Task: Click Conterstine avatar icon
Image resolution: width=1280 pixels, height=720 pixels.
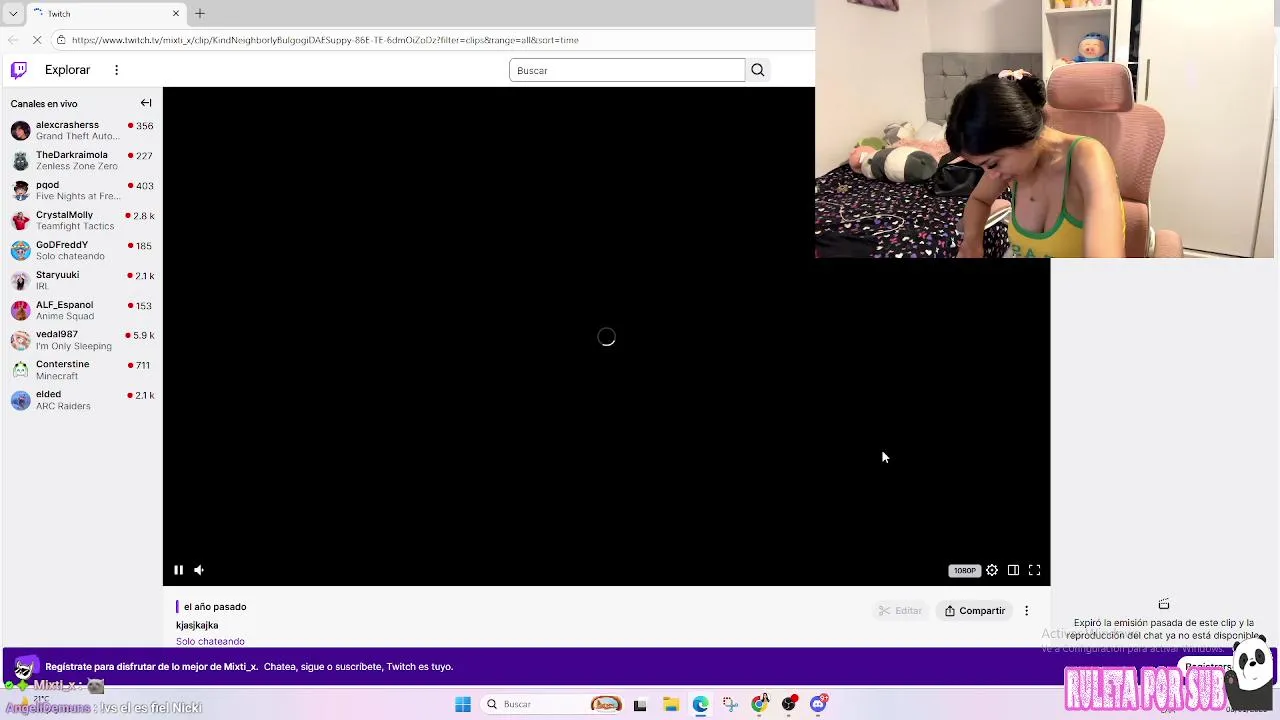Action: [20, 371]
